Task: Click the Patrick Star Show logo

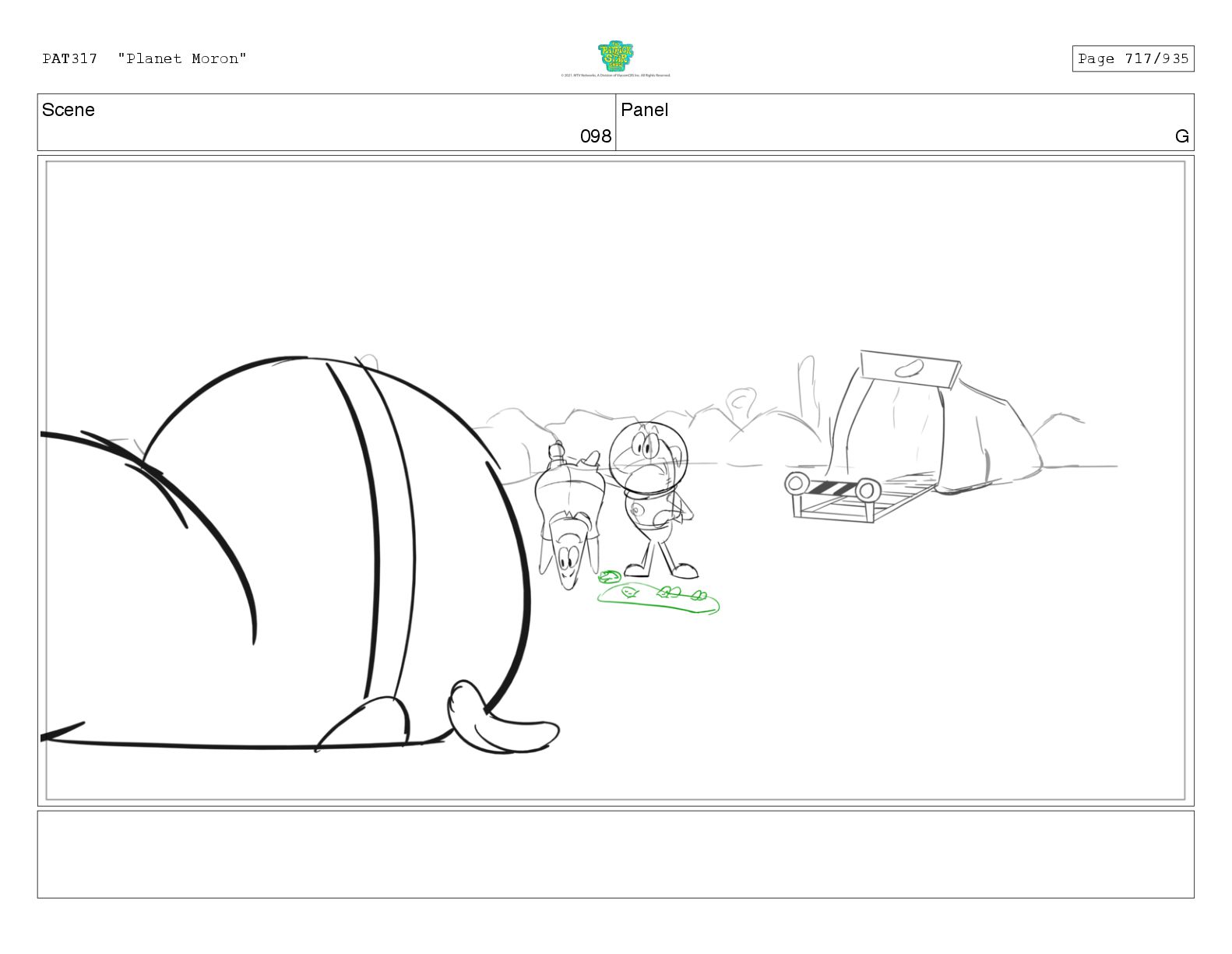Action: click(x=615, y=56)
